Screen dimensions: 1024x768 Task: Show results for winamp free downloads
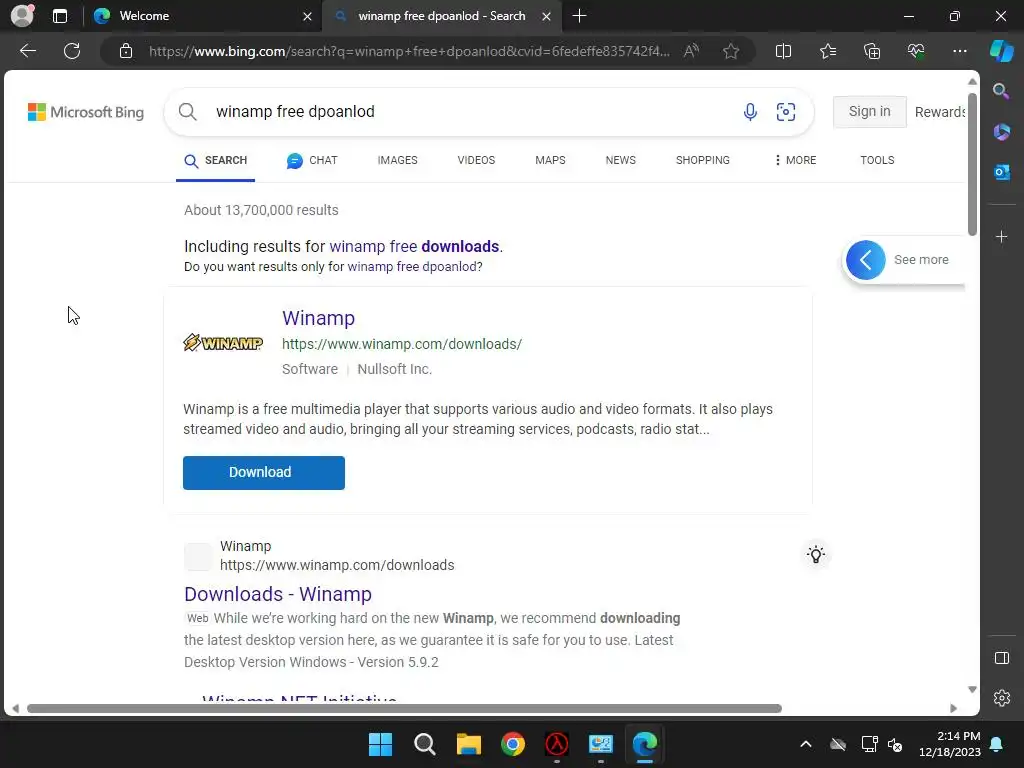(414, 246)
